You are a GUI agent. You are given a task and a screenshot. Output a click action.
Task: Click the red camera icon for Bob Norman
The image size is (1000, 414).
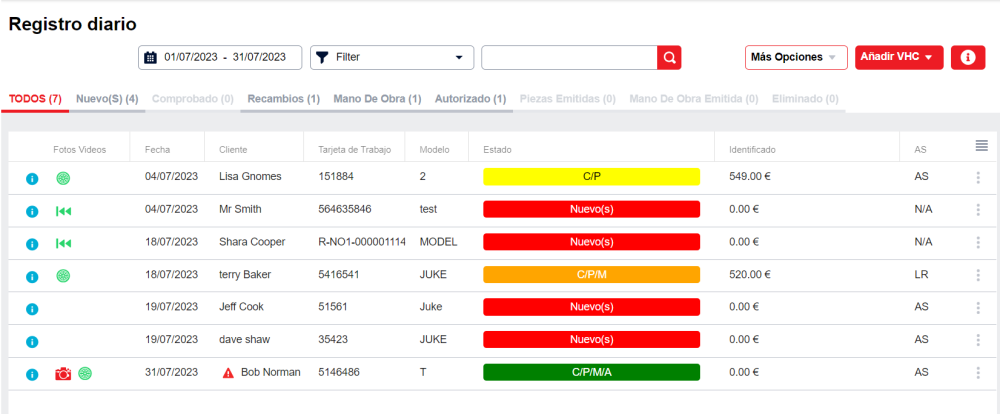(x=63, y=374)
